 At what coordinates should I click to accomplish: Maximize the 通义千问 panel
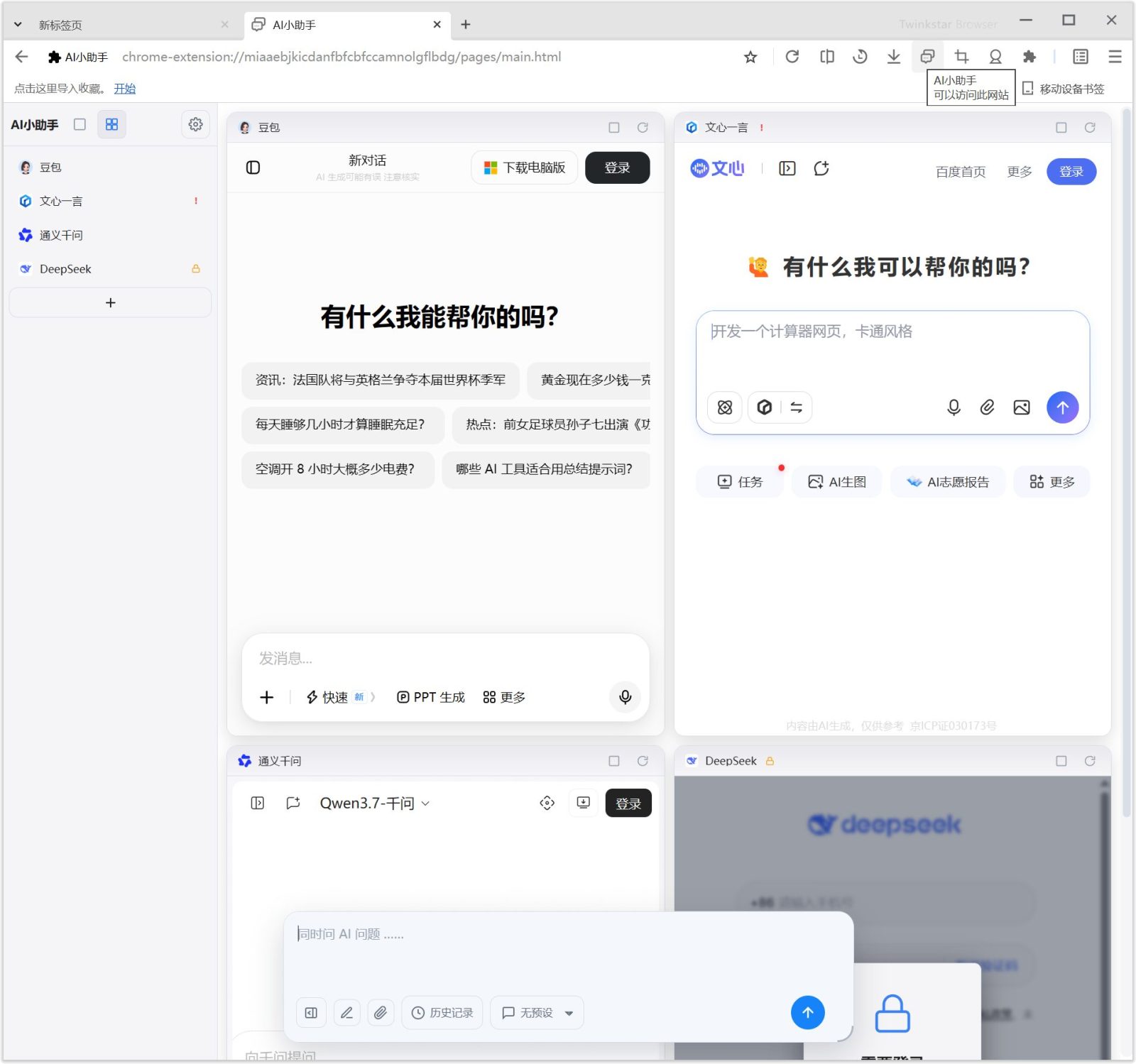click(x=614, y=761)
